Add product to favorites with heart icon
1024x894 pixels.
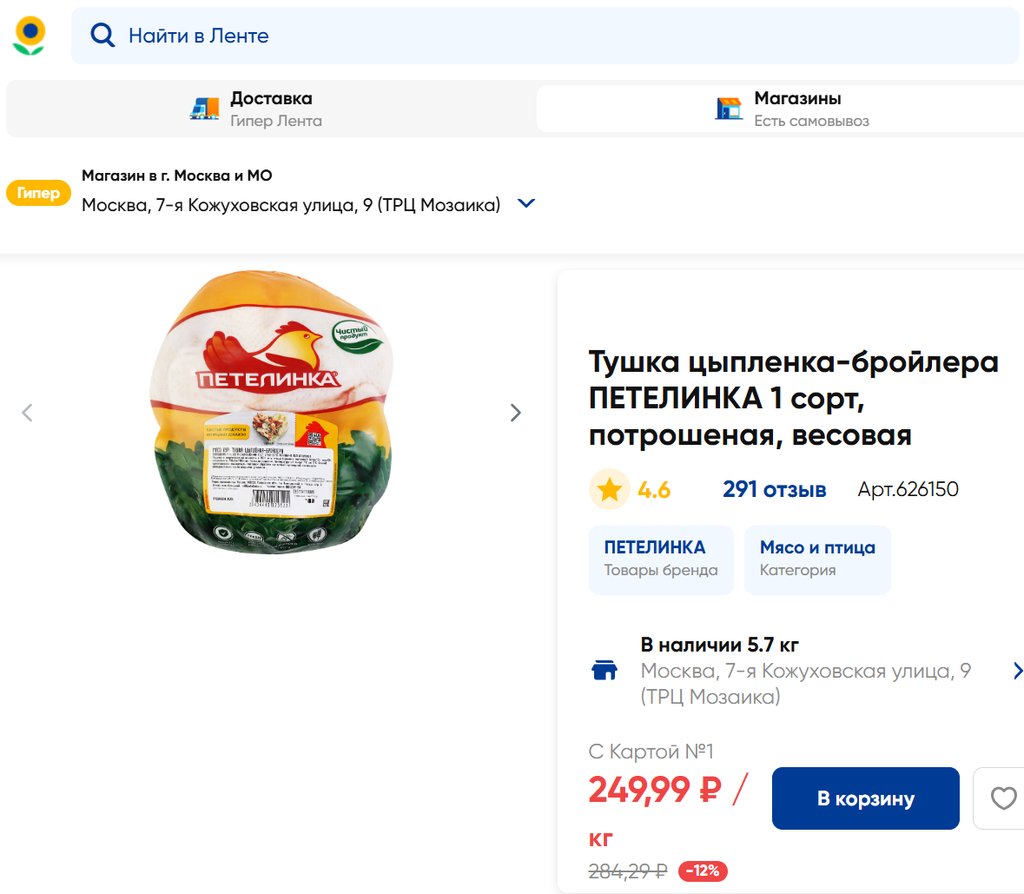[1002, 798]
